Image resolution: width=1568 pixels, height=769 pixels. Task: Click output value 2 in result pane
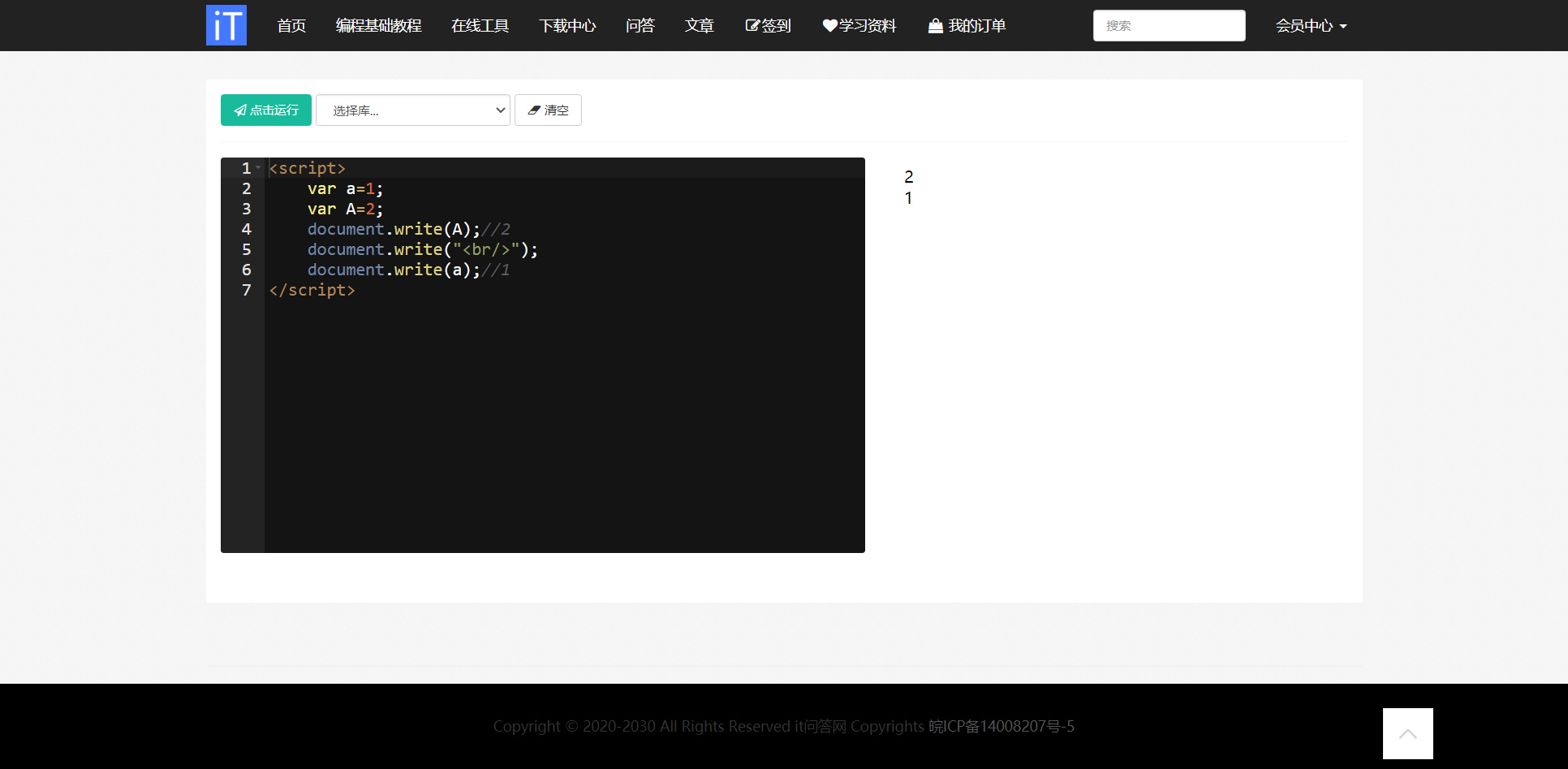[x=909, y=177]
